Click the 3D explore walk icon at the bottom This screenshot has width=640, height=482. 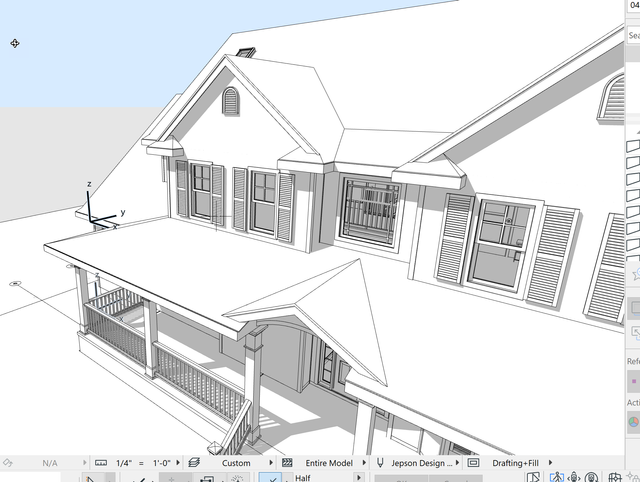coord(556,477)
